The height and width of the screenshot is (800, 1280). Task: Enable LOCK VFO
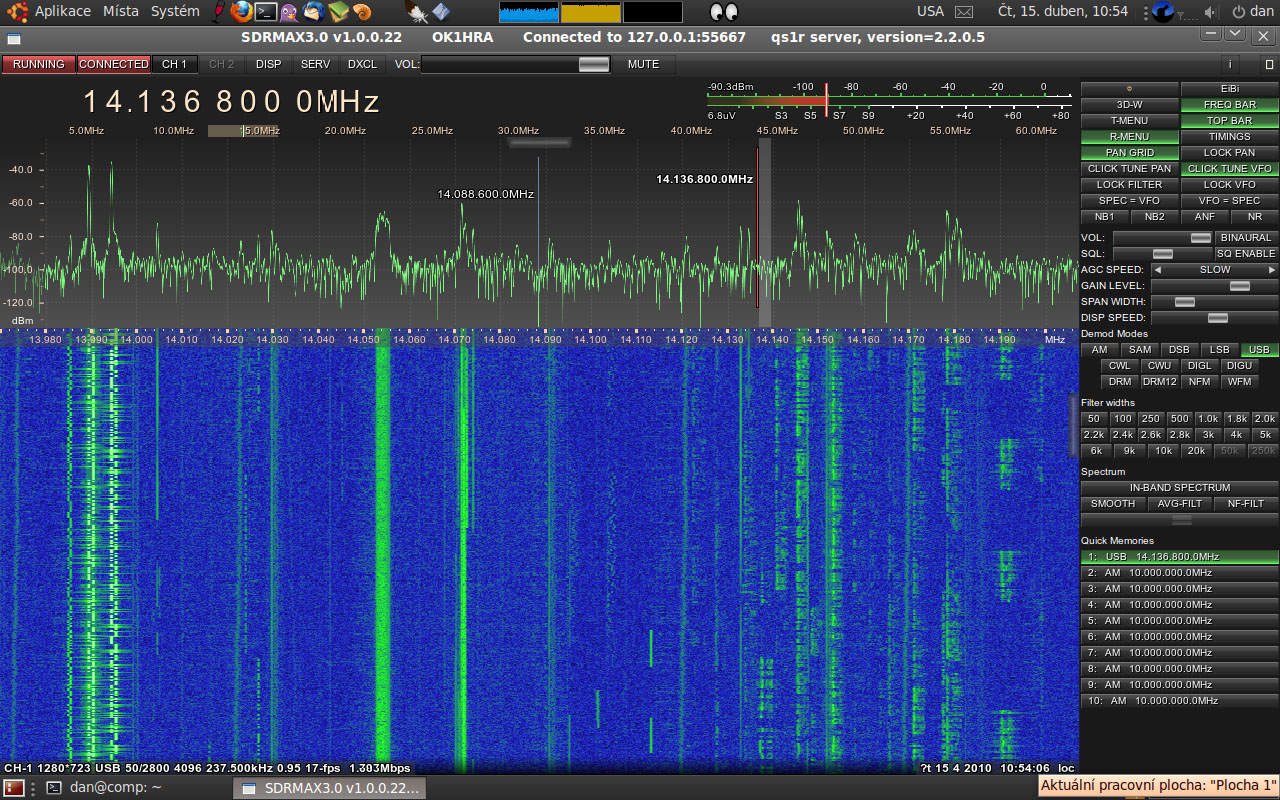[1229, 185]
